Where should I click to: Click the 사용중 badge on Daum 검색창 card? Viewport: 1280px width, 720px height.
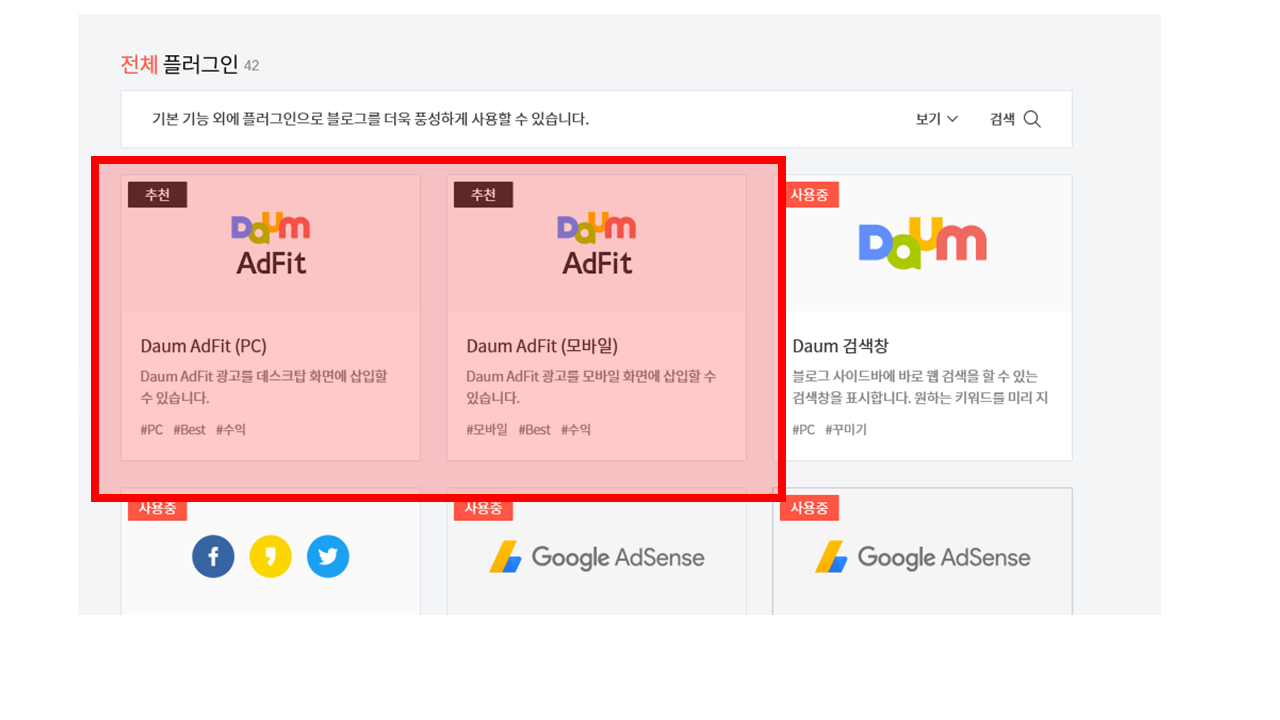click(x=810, y=195)
